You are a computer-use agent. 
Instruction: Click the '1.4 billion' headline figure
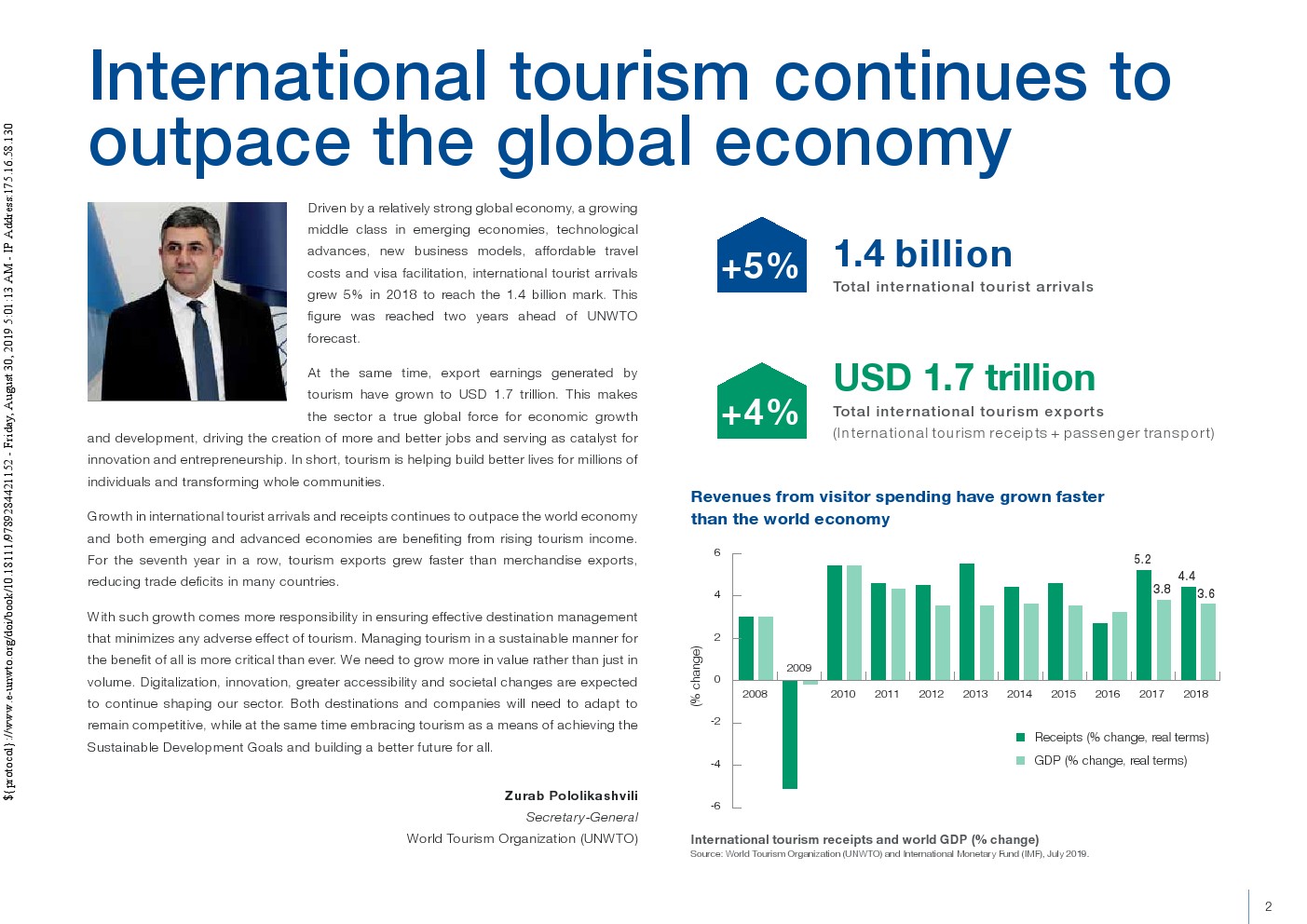coord(922,254)
